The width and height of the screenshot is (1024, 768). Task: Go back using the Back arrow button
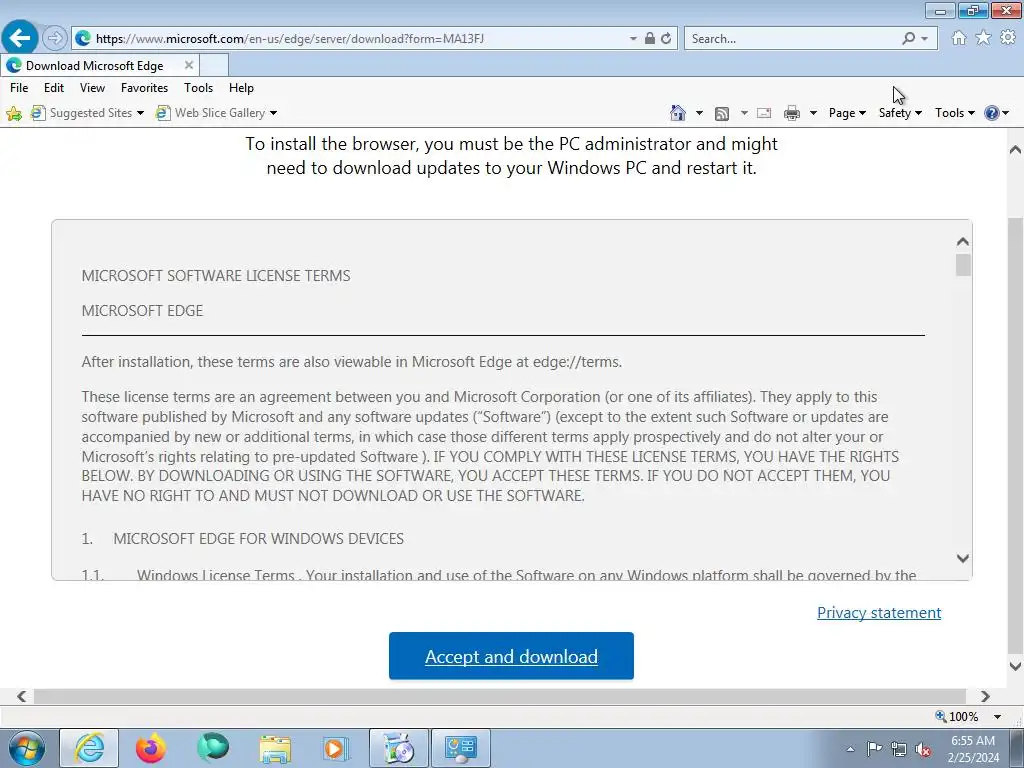[x=20, y=38]
